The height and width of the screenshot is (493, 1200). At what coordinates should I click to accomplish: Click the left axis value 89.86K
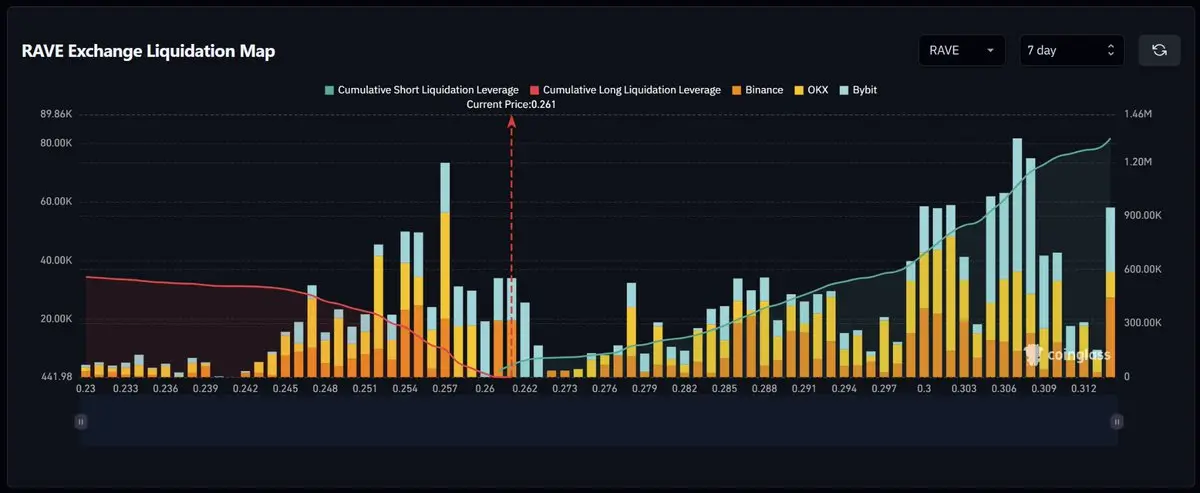click(55, 115)
